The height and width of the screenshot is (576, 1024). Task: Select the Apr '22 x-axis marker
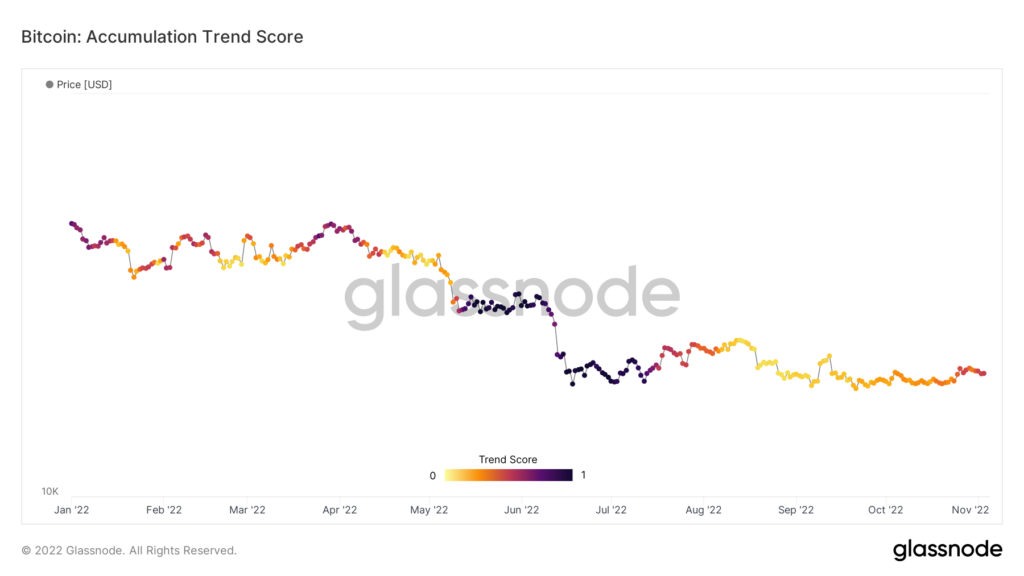340,510
